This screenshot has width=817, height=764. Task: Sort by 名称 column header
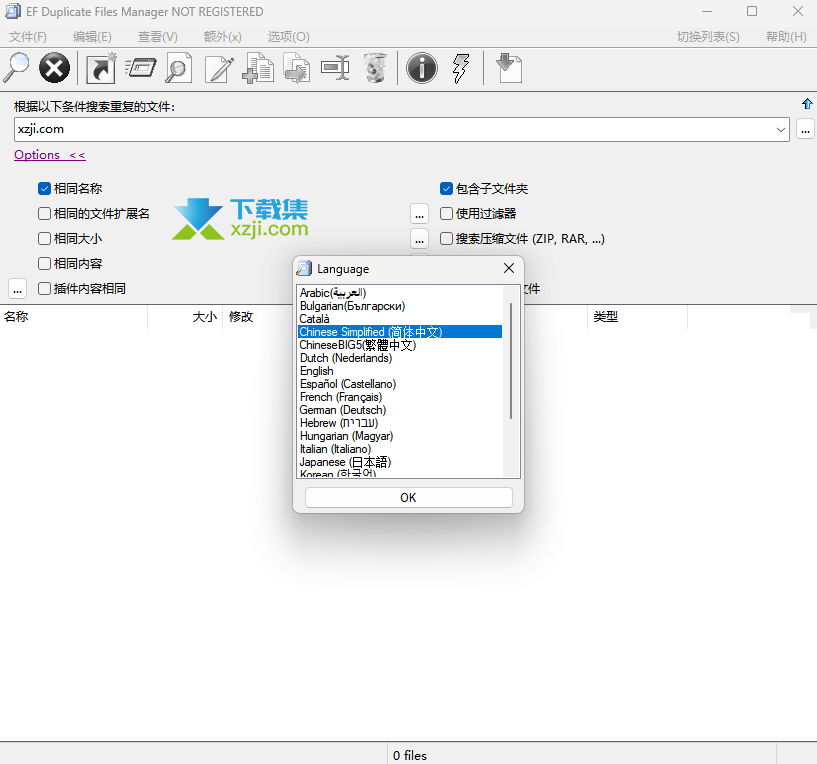coord(73,317)
